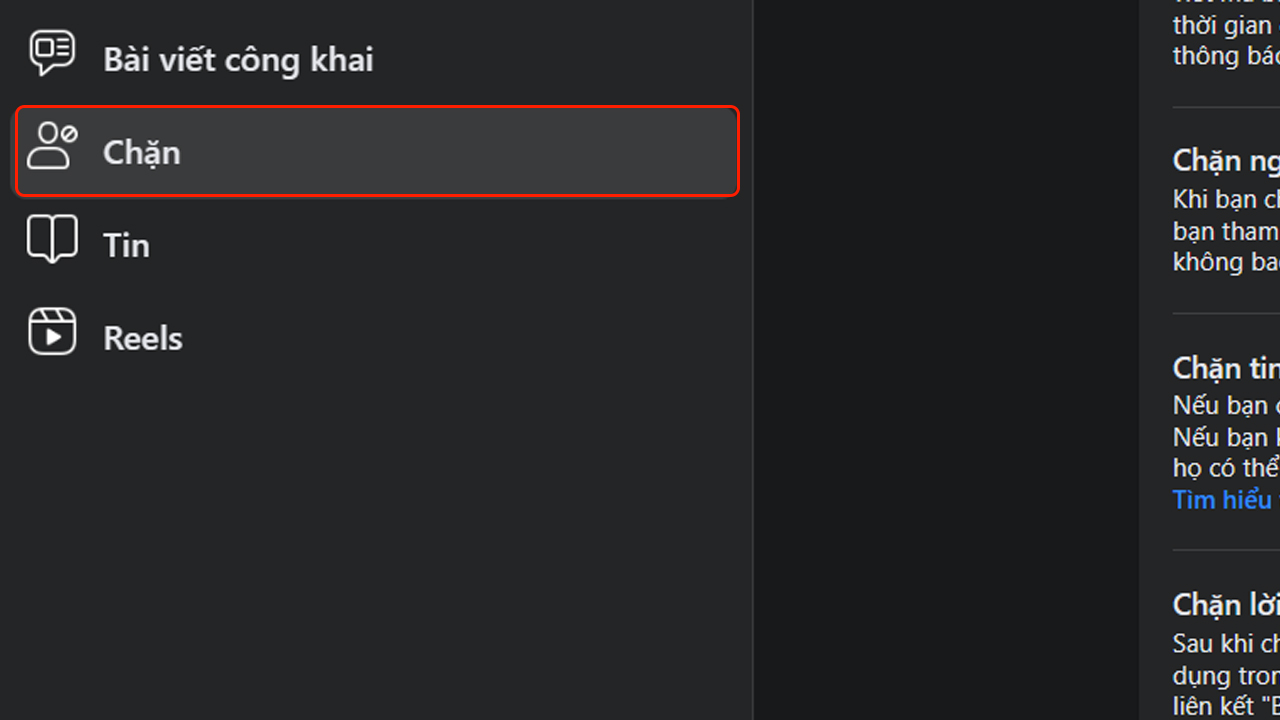Open the Tin settings entry

click(x=377, y=244)
